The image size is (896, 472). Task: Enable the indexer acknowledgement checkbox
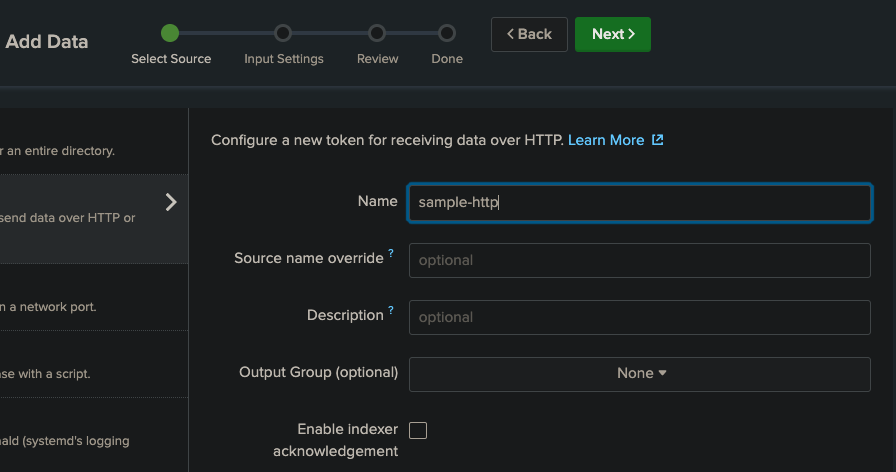tap(418, 430)
